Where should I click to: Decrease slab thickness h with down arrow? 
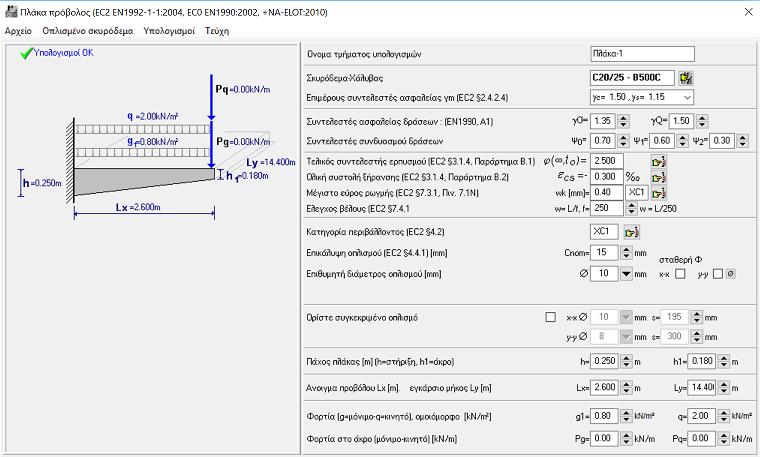click(x=626, y=365)
